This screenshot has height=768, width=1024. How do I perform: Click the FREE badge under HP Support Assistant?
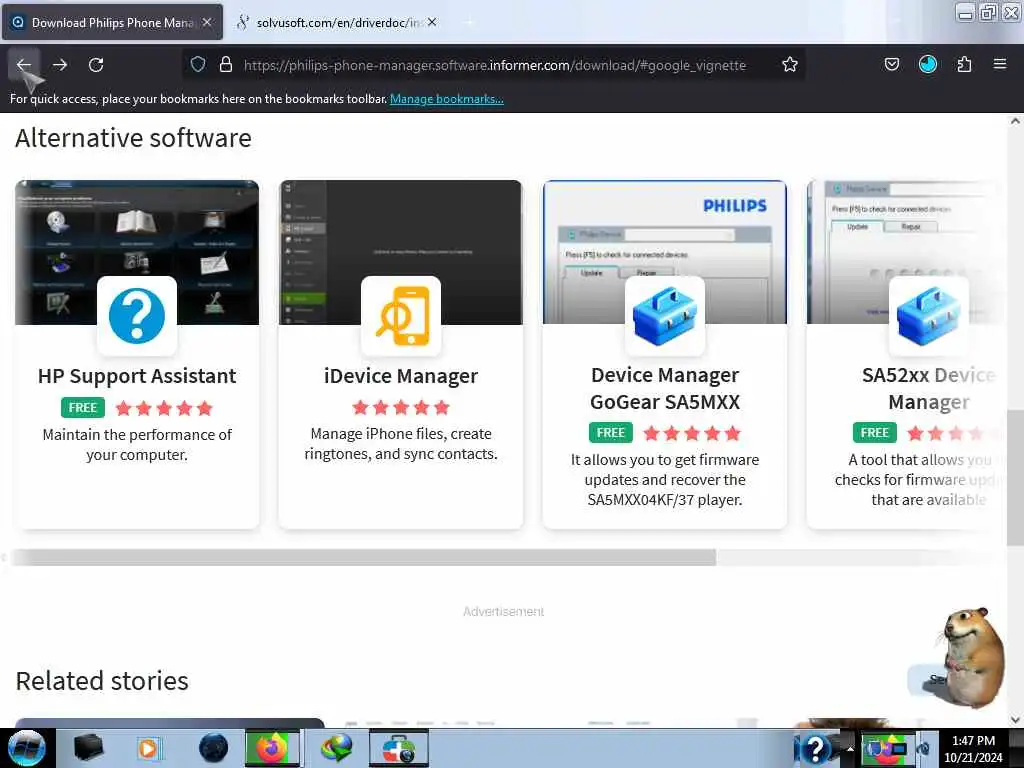click(x=83, y=408)
